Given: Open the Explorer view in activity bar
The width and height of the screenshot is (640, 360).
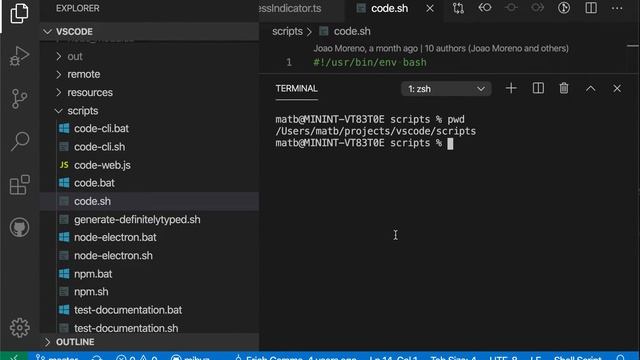Looking at the screenshot, I should (x=19, y=13).
